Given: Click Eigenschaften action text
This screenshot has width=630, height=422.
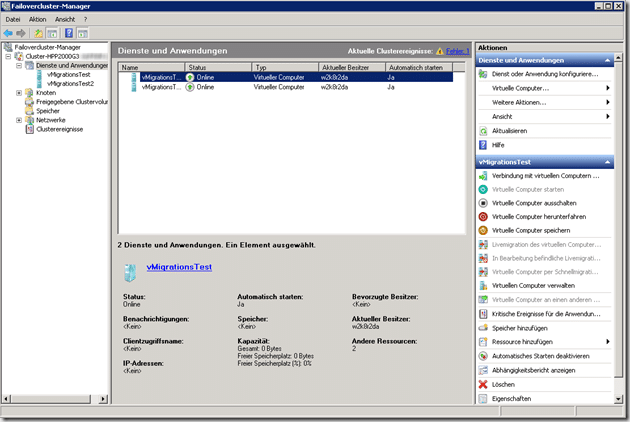Looking at the screenshot, I should click(511, 399).
